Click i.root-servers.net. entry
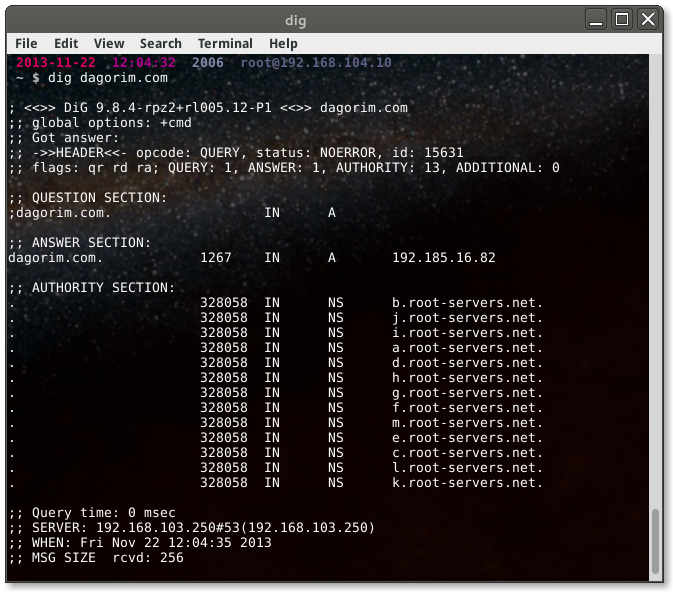 coord(467,333)
